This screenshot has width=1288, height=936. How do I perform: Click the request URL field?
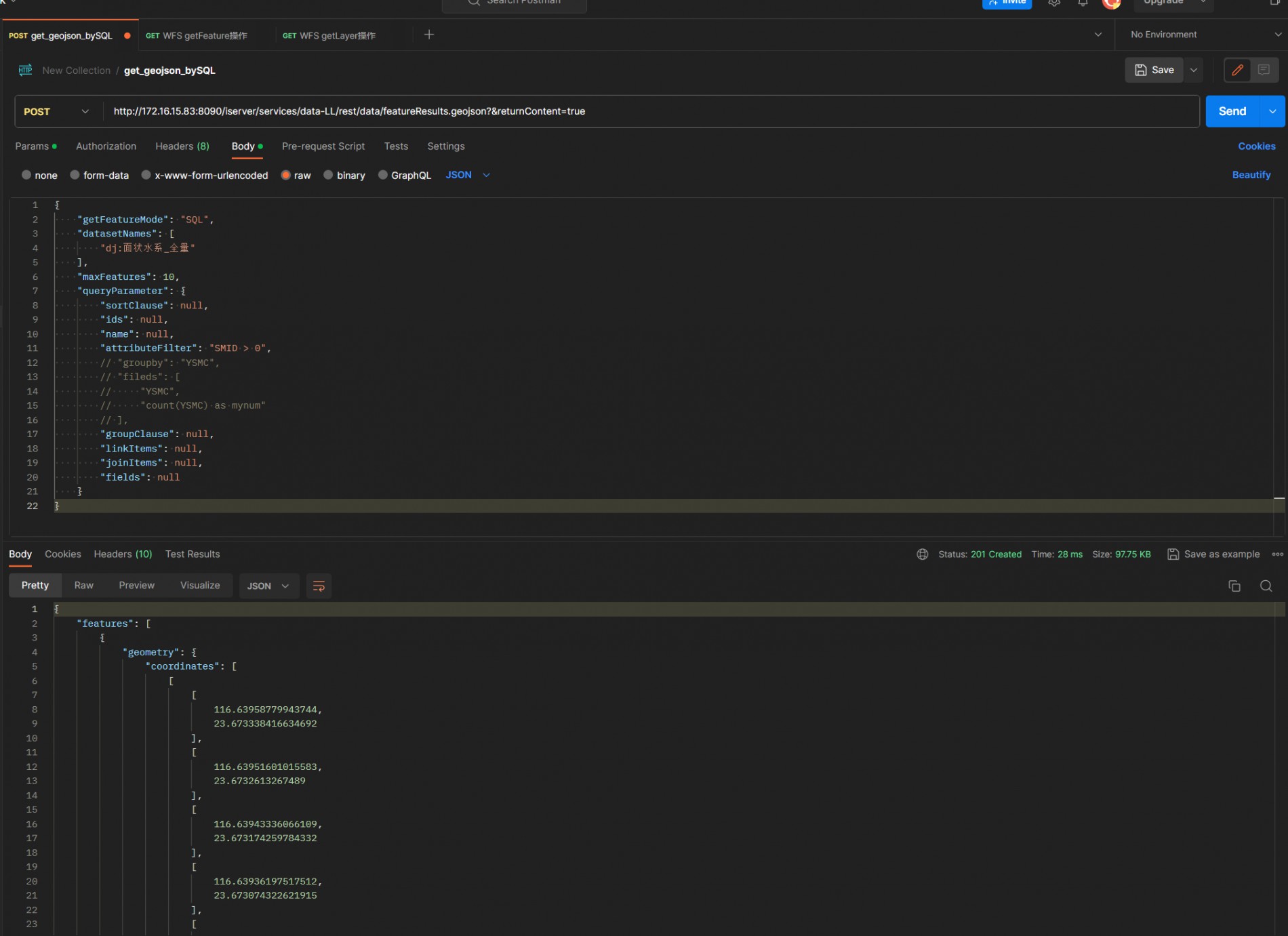pyautogui.click(x=649, y=111)
